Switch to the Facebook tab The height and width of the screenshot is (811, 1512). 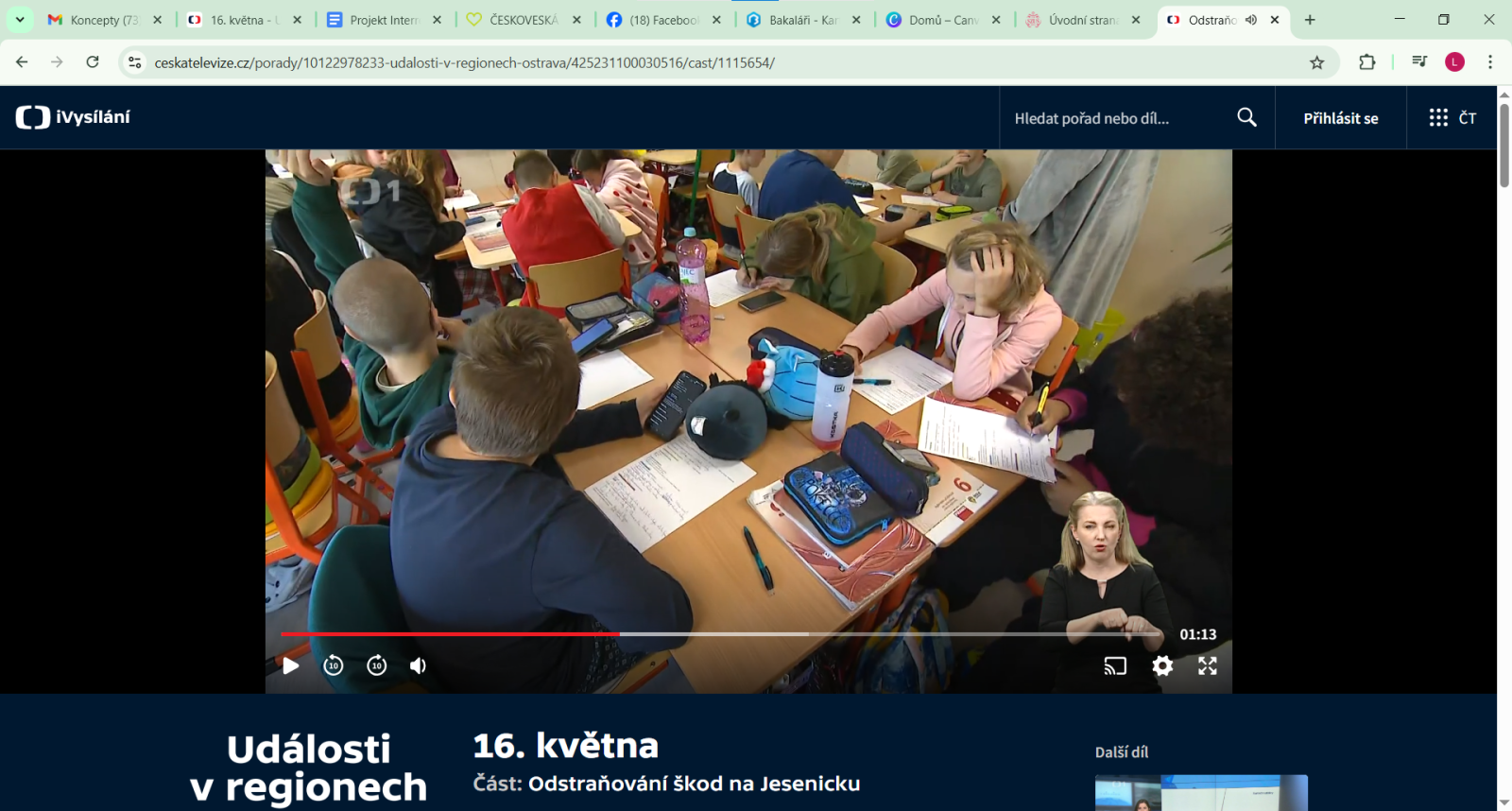pyautogui.click(x=661, y=20)
